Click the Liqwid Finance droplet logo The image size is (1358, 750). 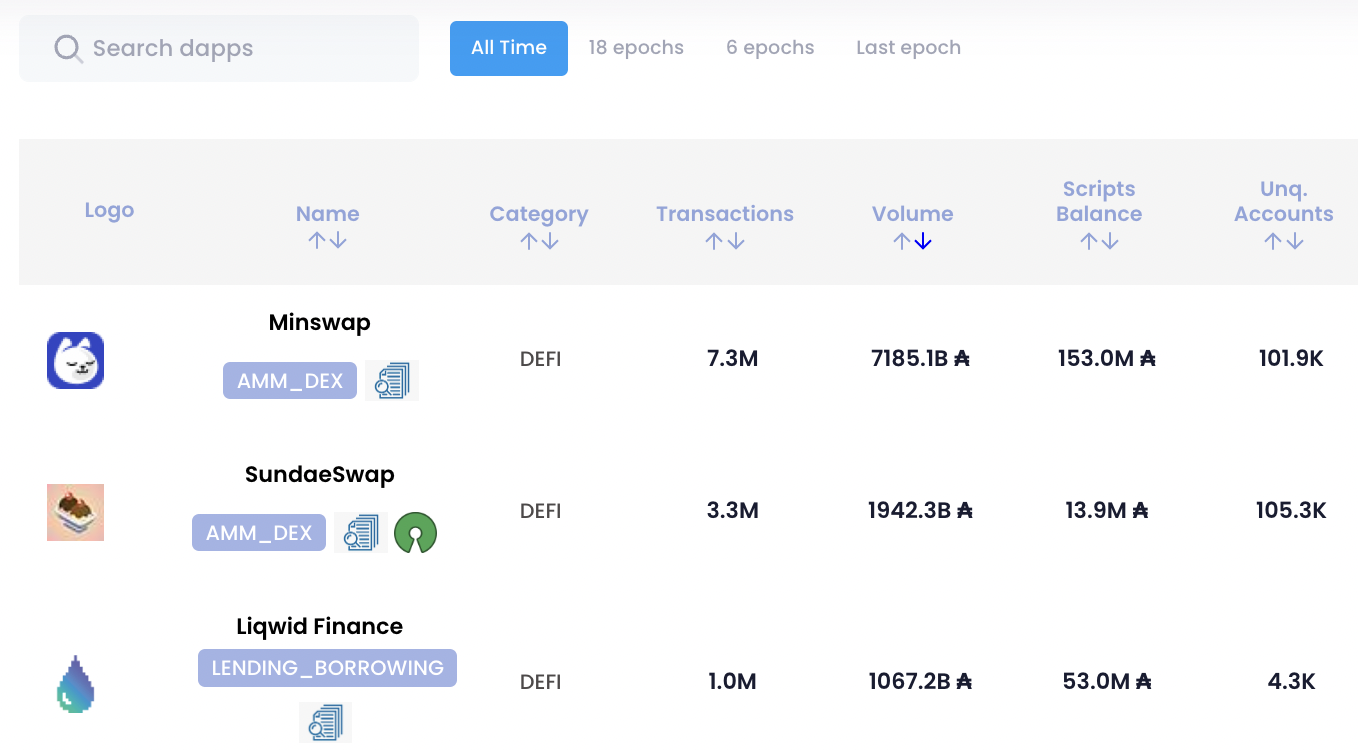[x=75, y=684]
